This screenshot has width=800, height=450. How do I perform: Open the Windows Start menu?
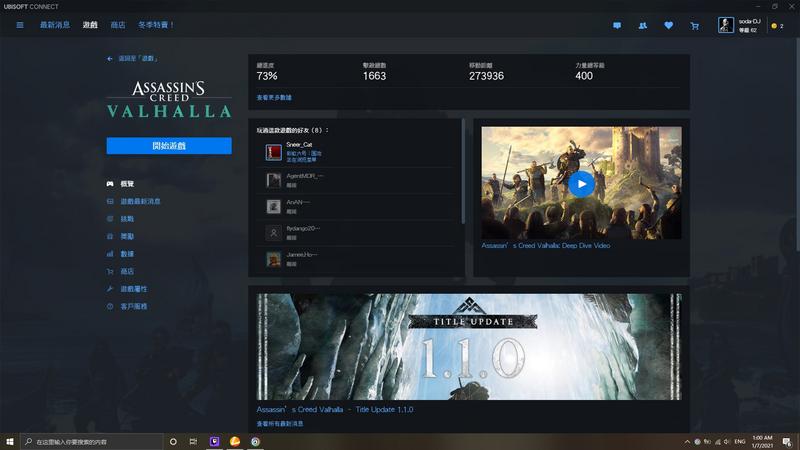click(x=10, y=441)
